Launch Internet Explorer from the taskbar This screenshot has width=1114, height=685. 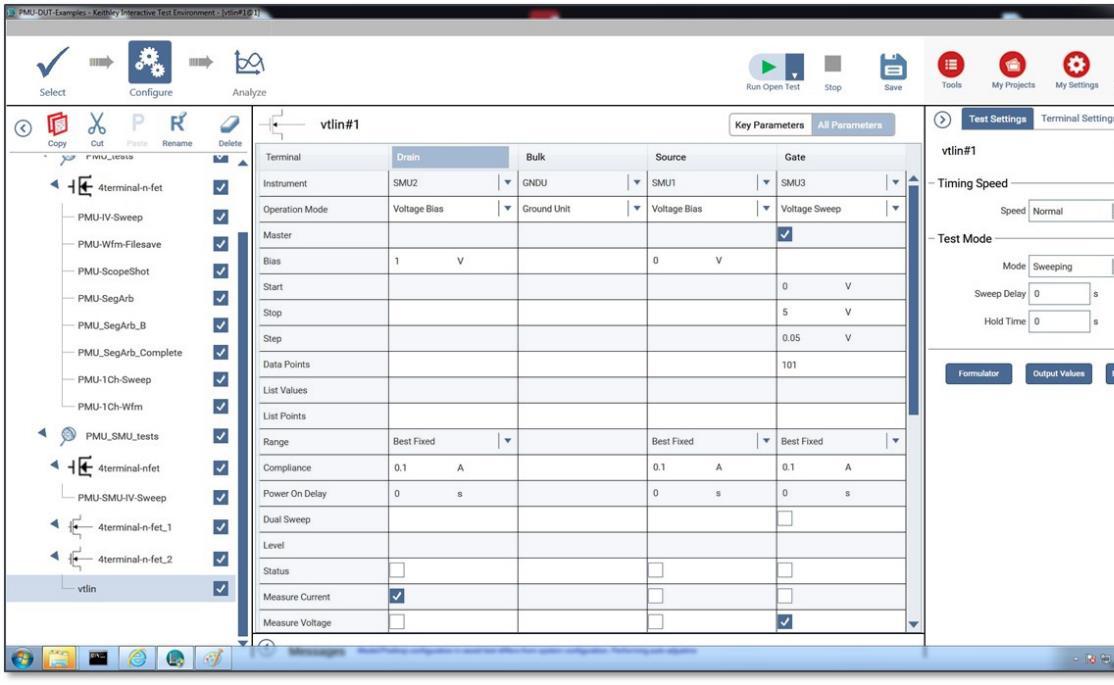[x=136, y=659]
